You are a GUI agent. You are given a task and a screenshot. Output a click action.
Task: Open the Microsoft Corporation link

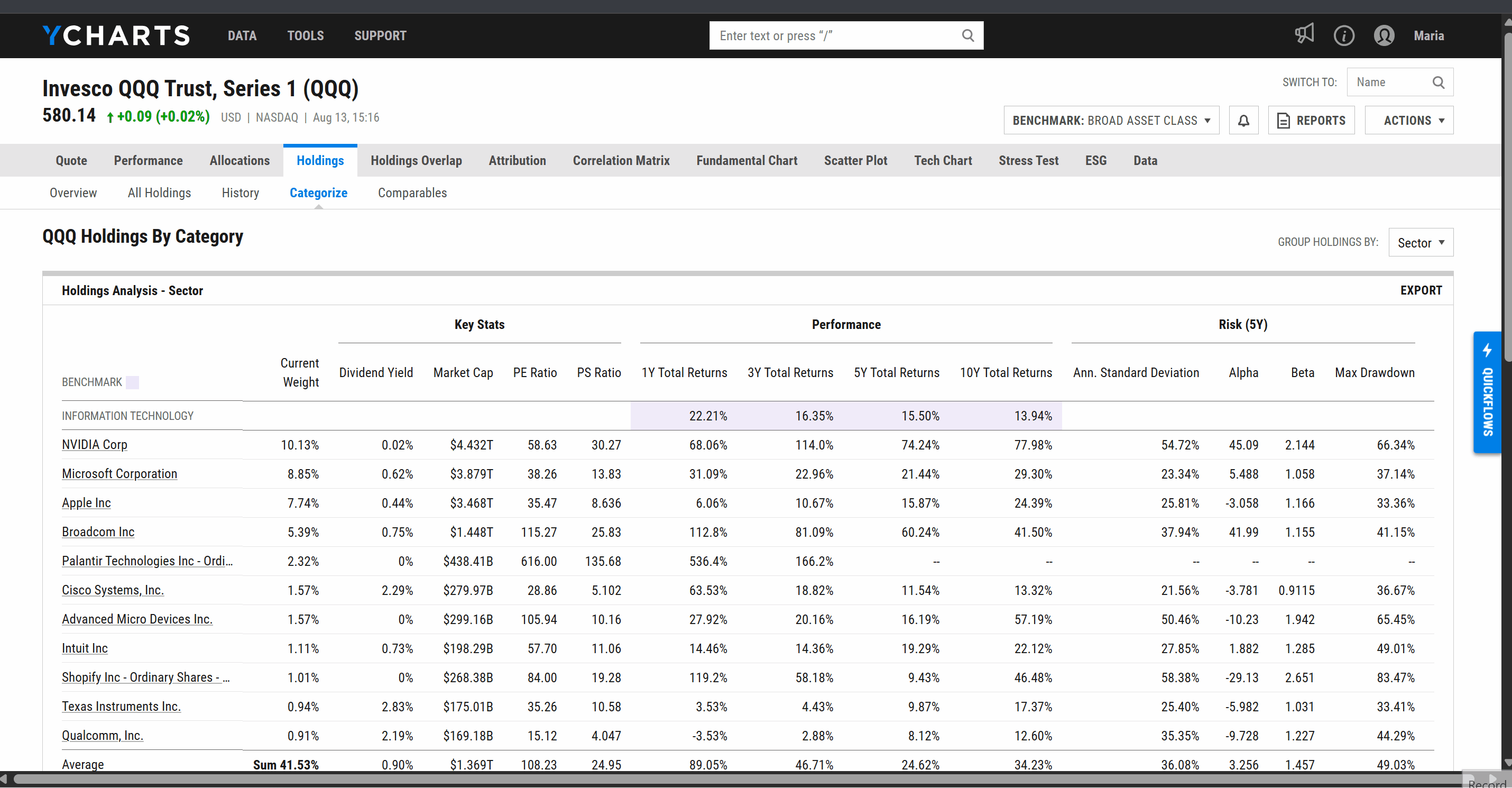point(119,473)
